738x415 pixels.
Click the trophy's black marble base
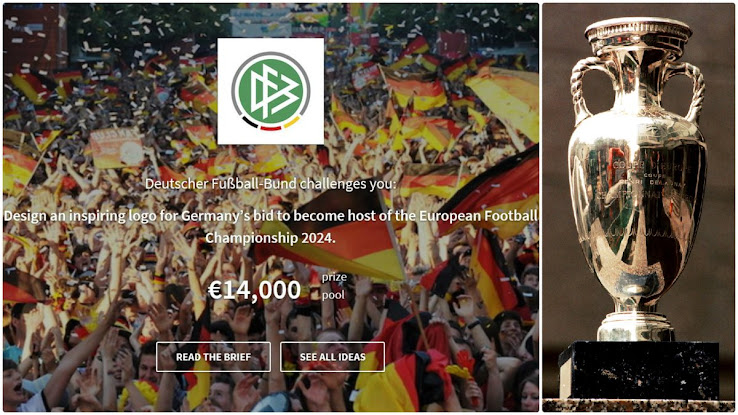click(x=638, y=371)
